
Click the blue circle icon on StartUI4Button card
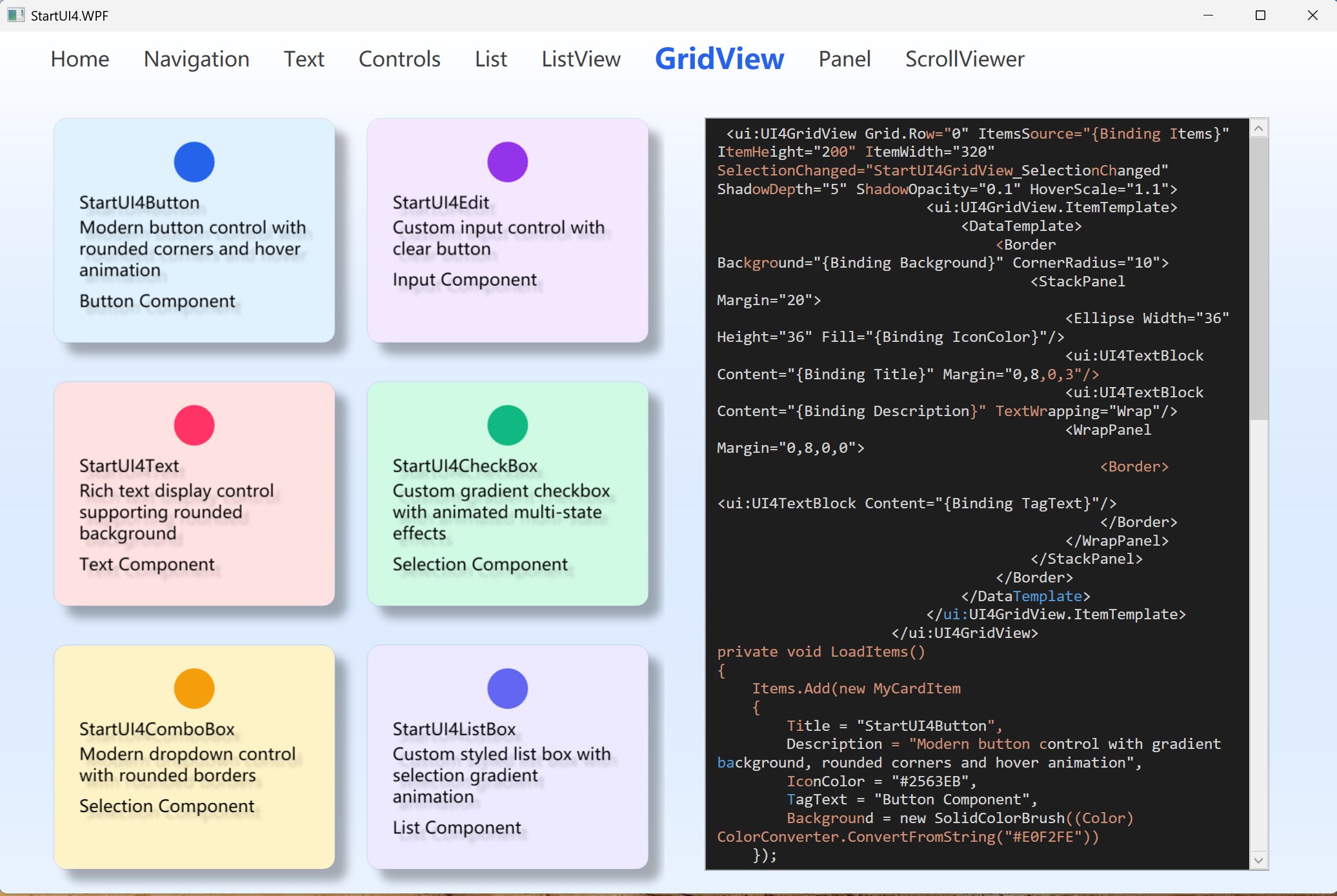(194, 162)
